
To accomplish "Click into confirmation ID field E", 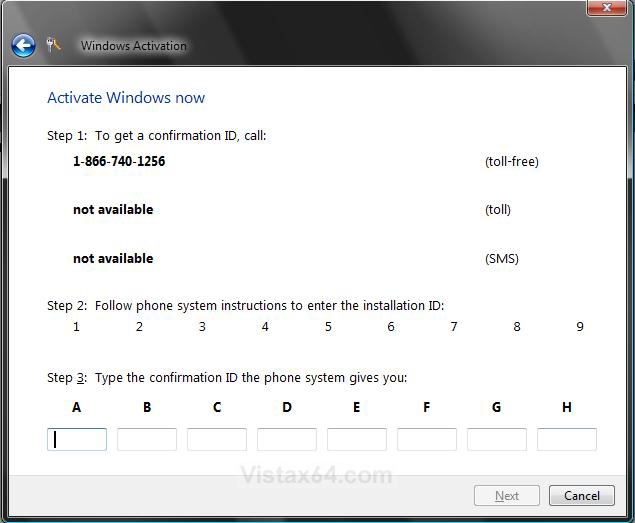I will click(x=357, y=439).
